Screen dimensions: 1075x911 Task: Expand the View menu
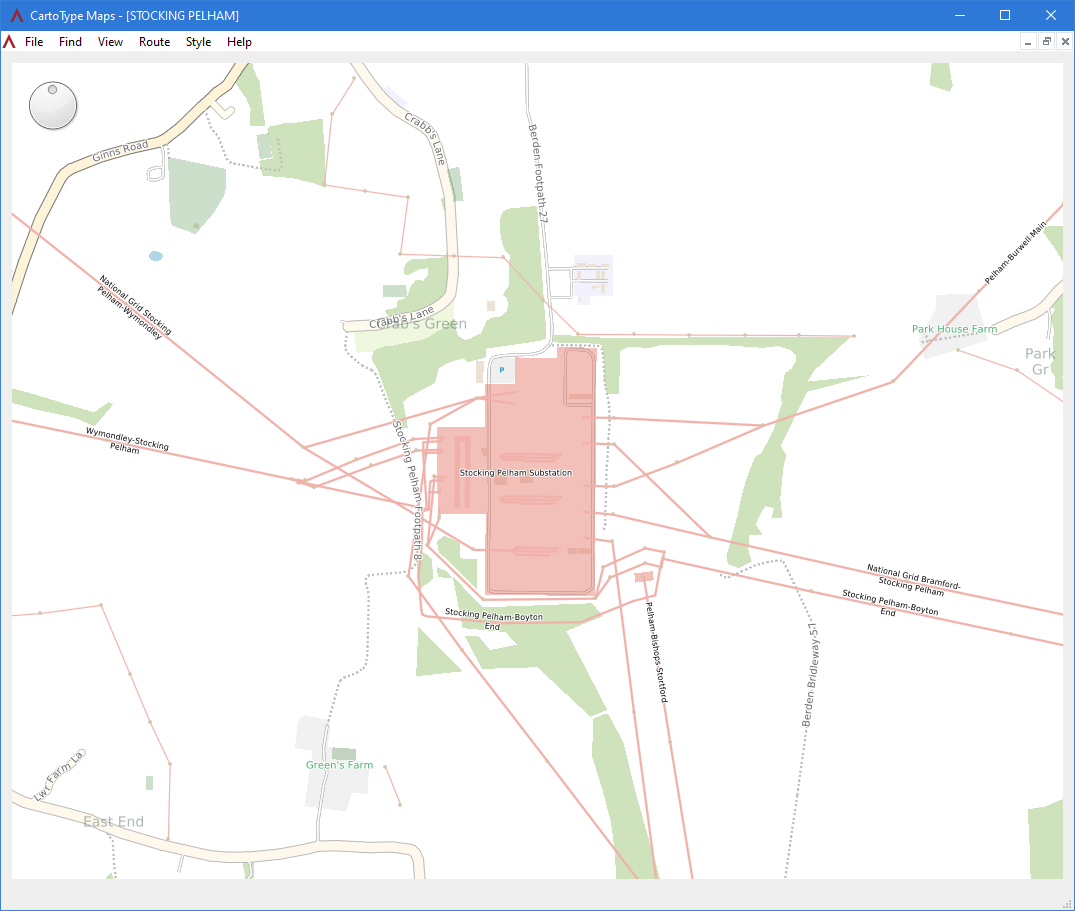click(x=110, y=42)
